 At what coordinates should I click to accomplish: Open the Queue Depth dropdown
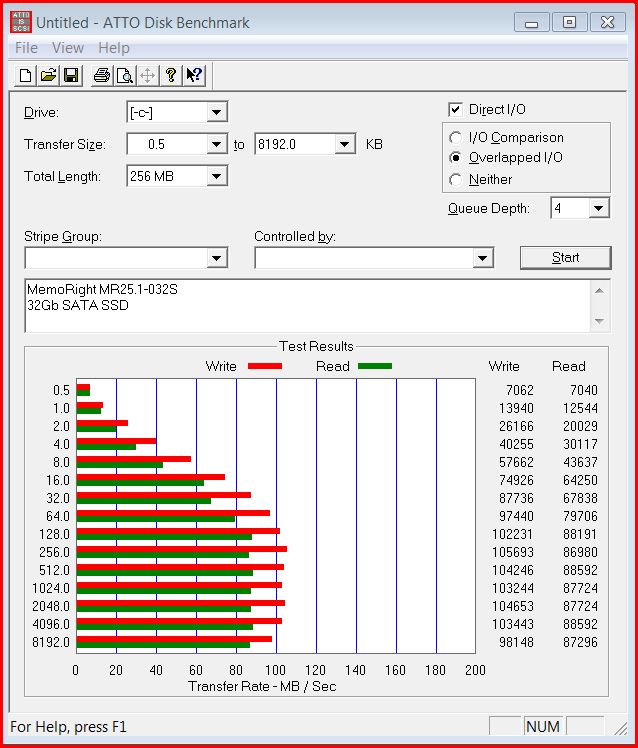click(x=598, y=208)
